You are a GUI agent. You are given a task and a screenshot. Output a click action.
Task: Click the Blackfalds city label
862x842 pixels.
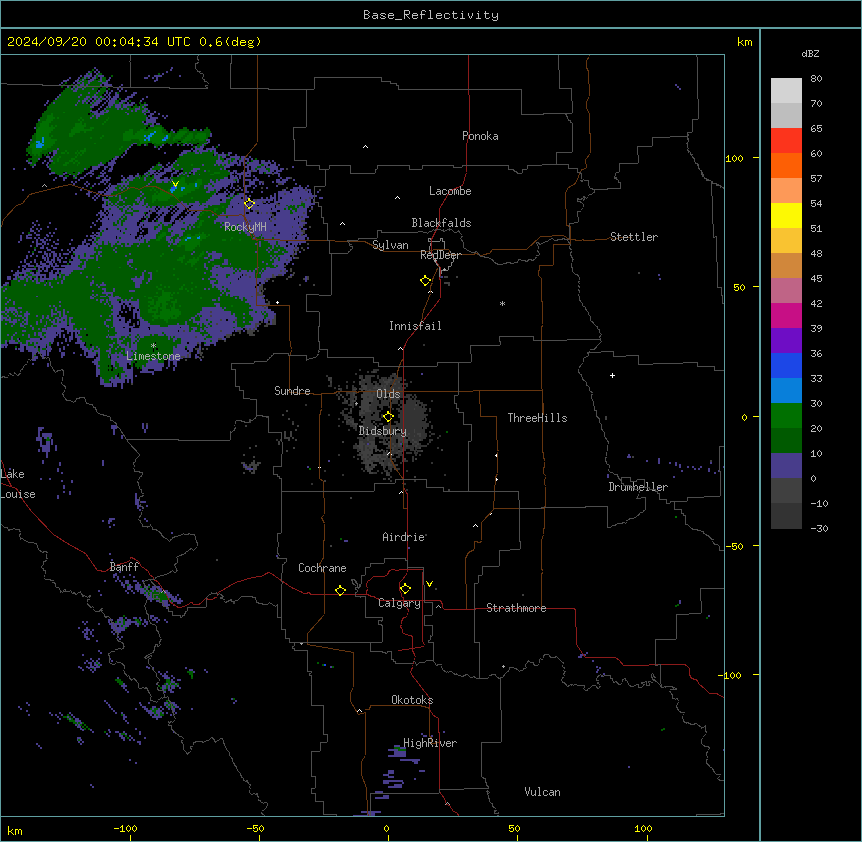[441, 223]
